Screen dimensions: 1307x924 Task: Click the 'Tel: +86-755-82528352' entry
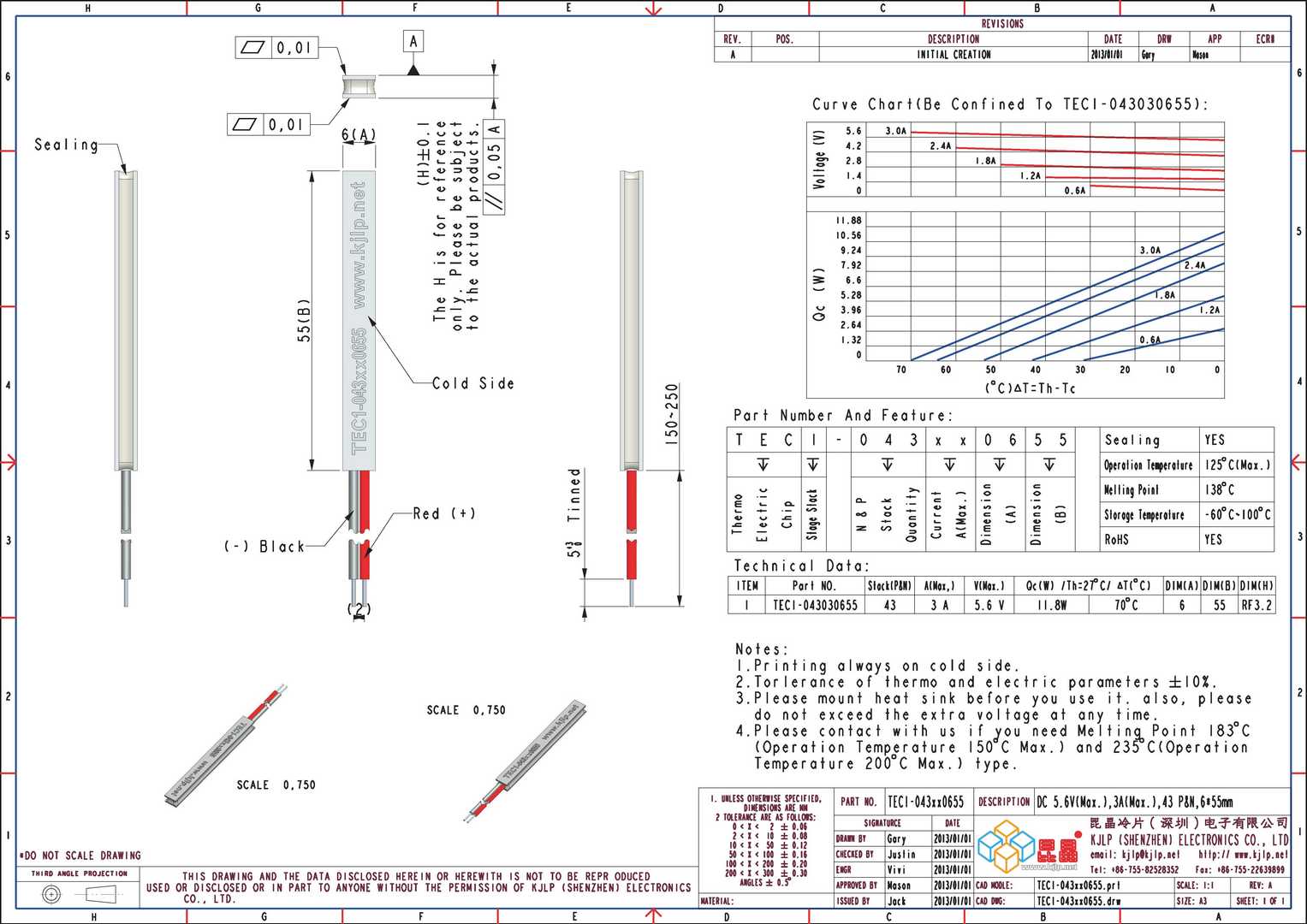(1134, 869)
